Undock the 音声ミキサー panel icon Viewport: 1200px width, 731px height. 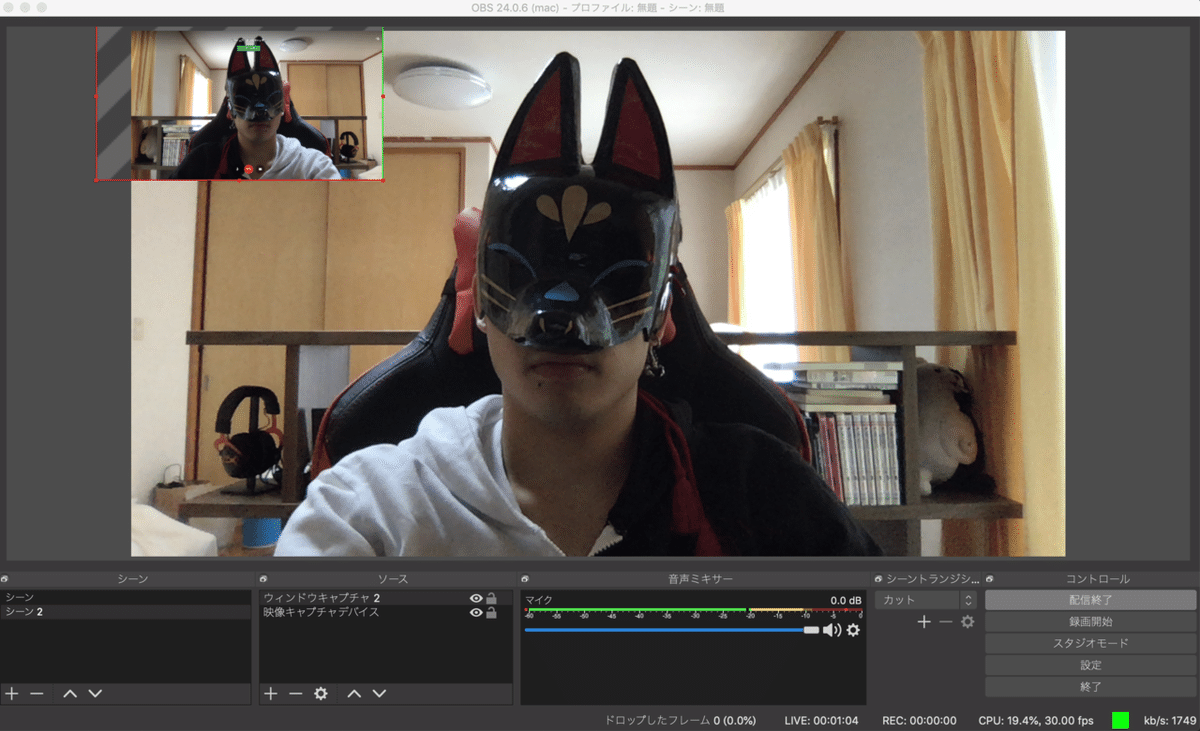[x=525, y=579]
